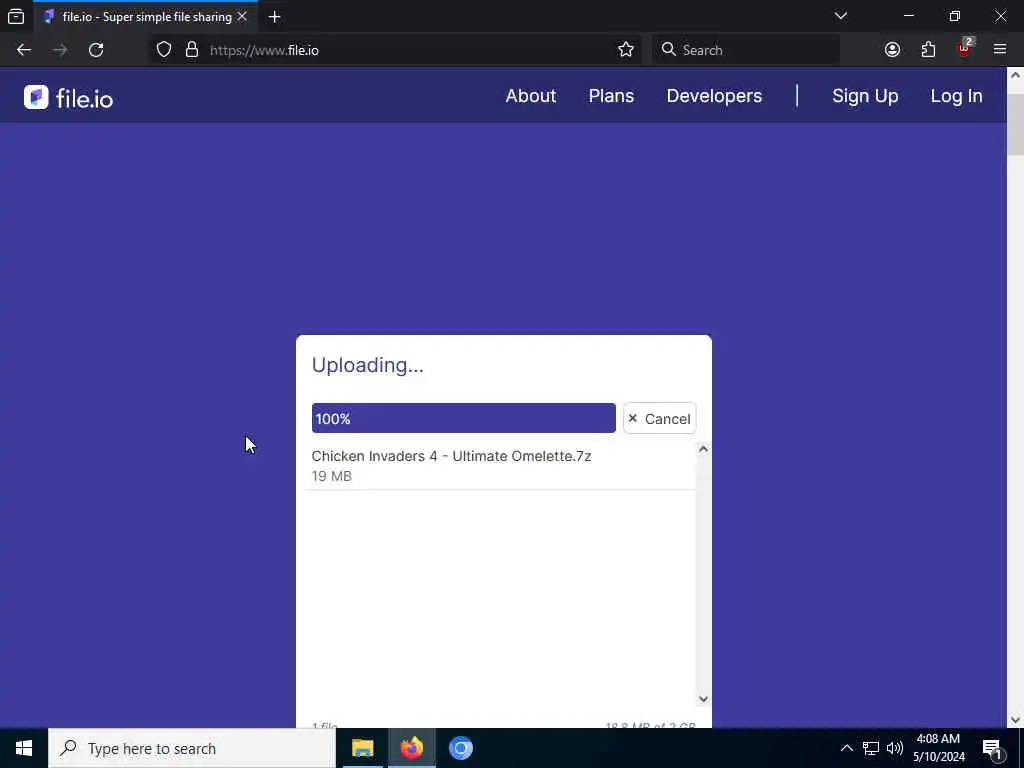Click the file.io logo
Screen dimensions: 1024x768
[69, 98]
